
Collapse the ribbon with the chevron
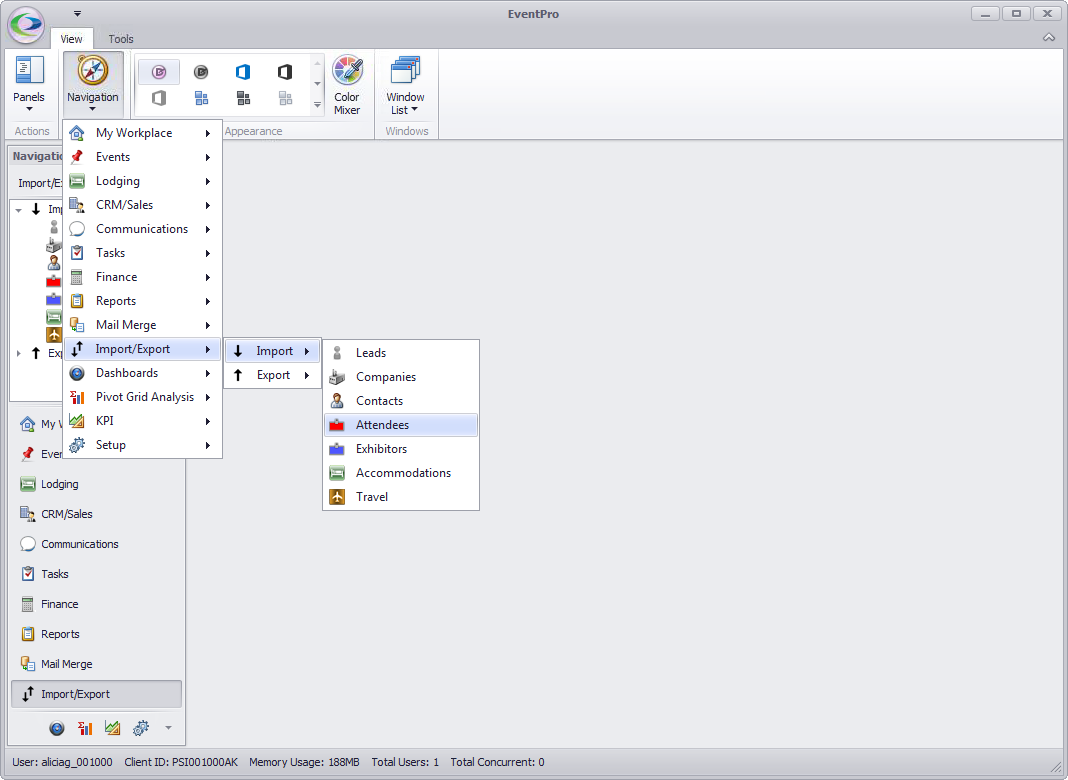(1049, 37)
